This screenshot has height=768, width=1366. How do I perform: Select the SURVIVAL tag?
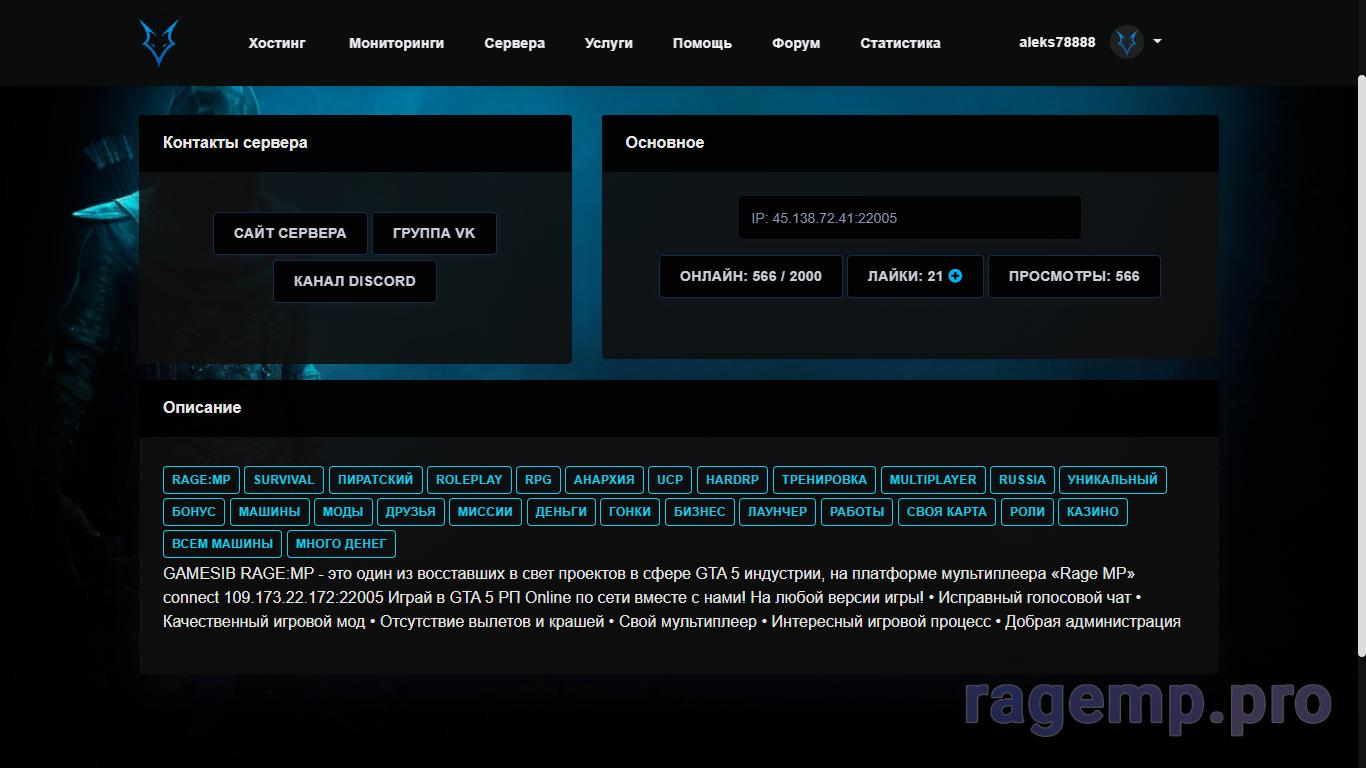(284, 480)
